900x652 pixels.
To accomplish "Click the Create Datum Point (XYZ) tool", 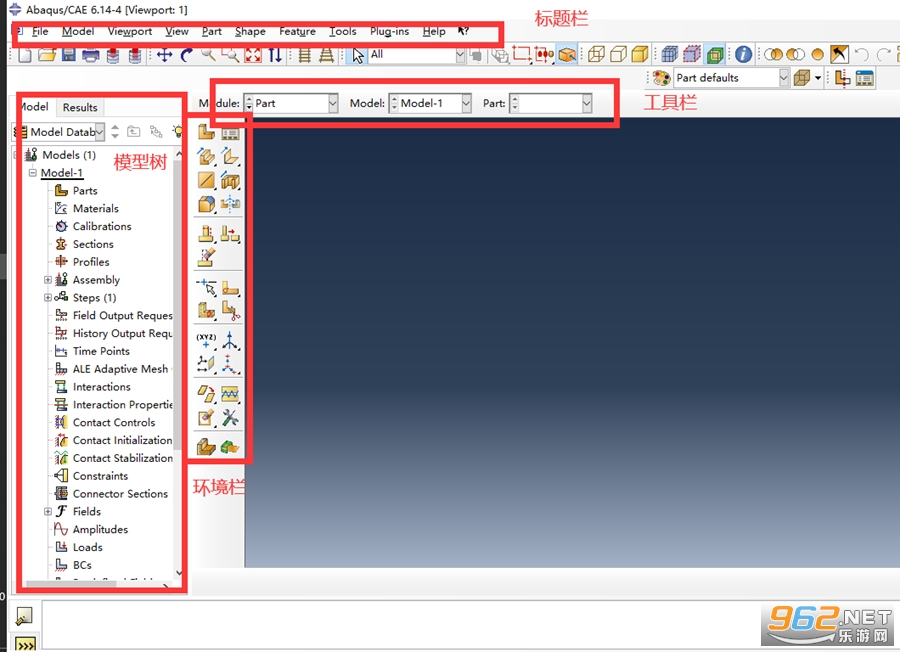I will [x=206, y=341].
